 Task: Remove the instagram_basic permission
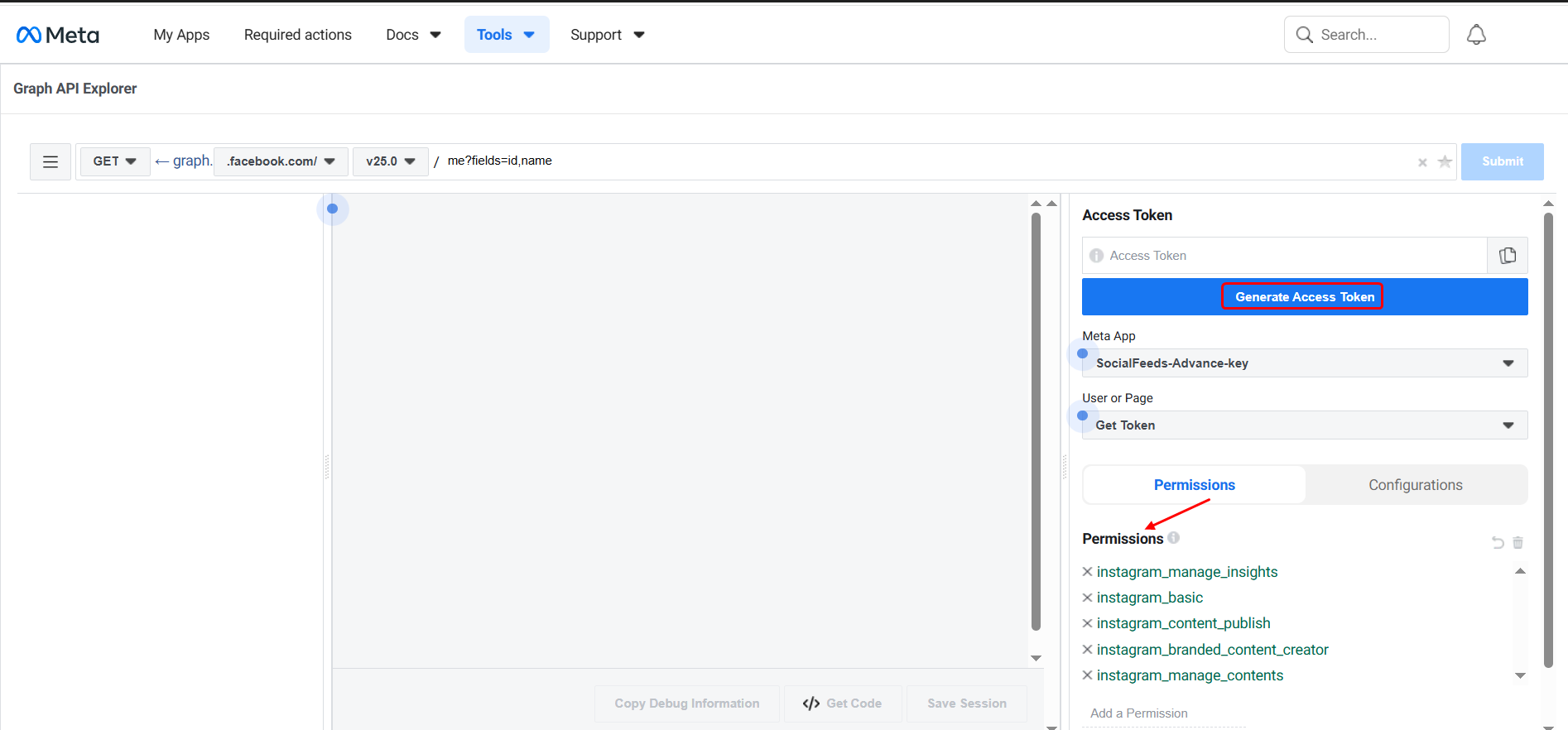[x=1088, y=598]
